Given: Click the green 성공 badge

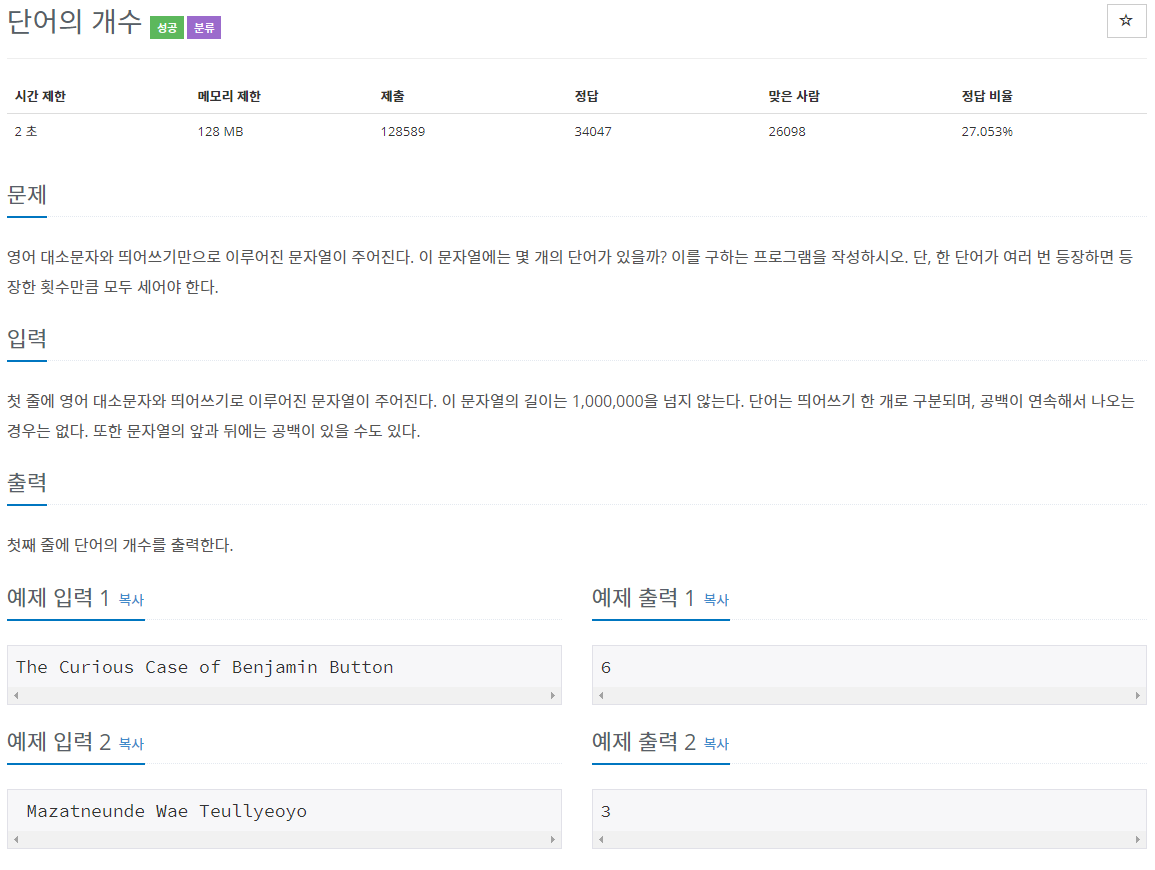Looking at the screenshot, I should pyautogui.click(x=166, y=28).
